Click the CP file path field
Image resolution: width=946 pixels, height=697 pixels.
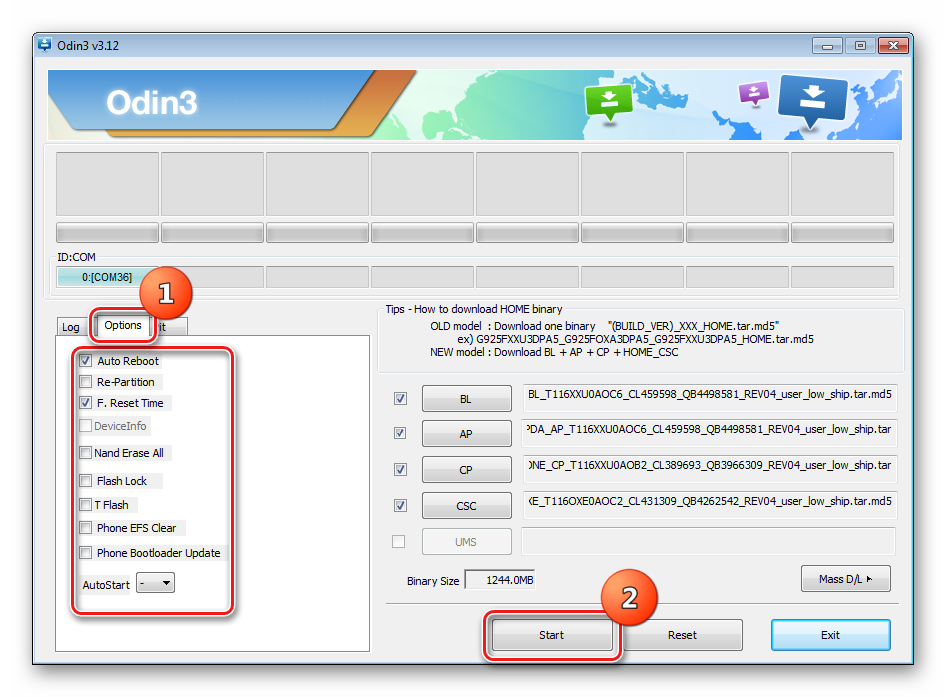[x=710, y=469]
